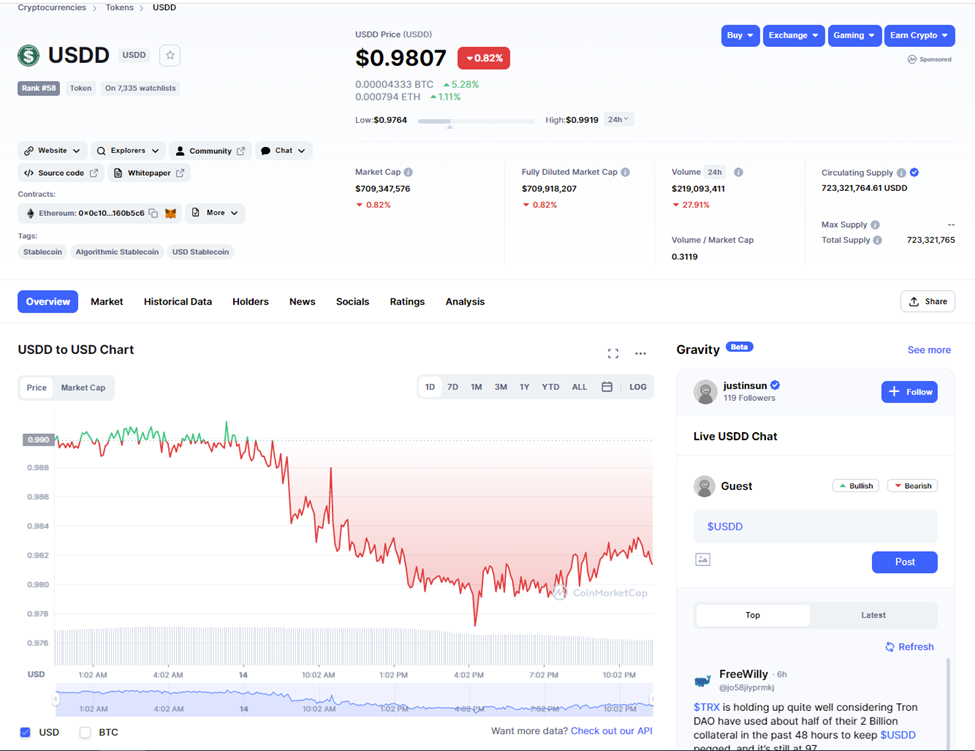Add contract to MetaMask via fox icon
The width and height of the screenshot is (975, 751).
[172, 212]
